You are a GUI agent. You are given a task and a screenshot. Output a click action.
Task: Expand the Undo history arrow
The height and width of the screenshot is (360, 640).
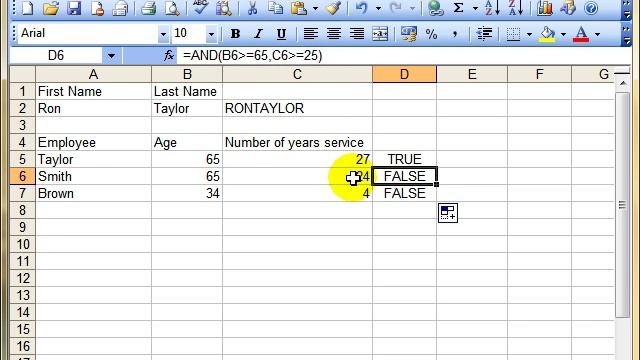[x=378, y=8]
